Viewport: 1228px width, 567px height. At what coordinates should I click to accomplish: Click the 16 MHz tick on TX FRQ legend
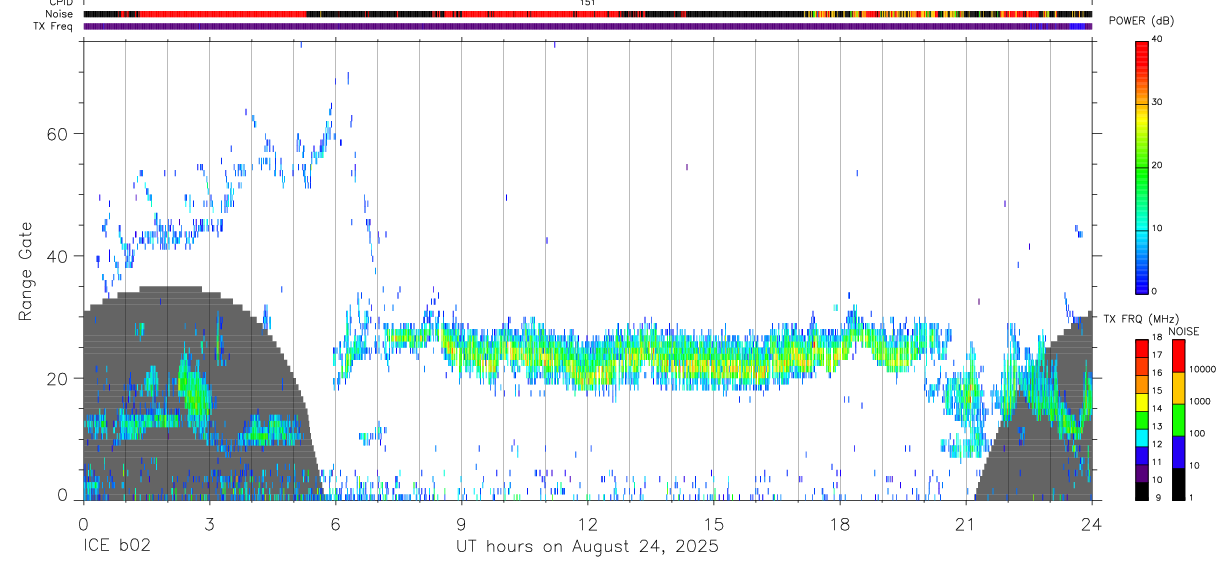(1158, 374)
